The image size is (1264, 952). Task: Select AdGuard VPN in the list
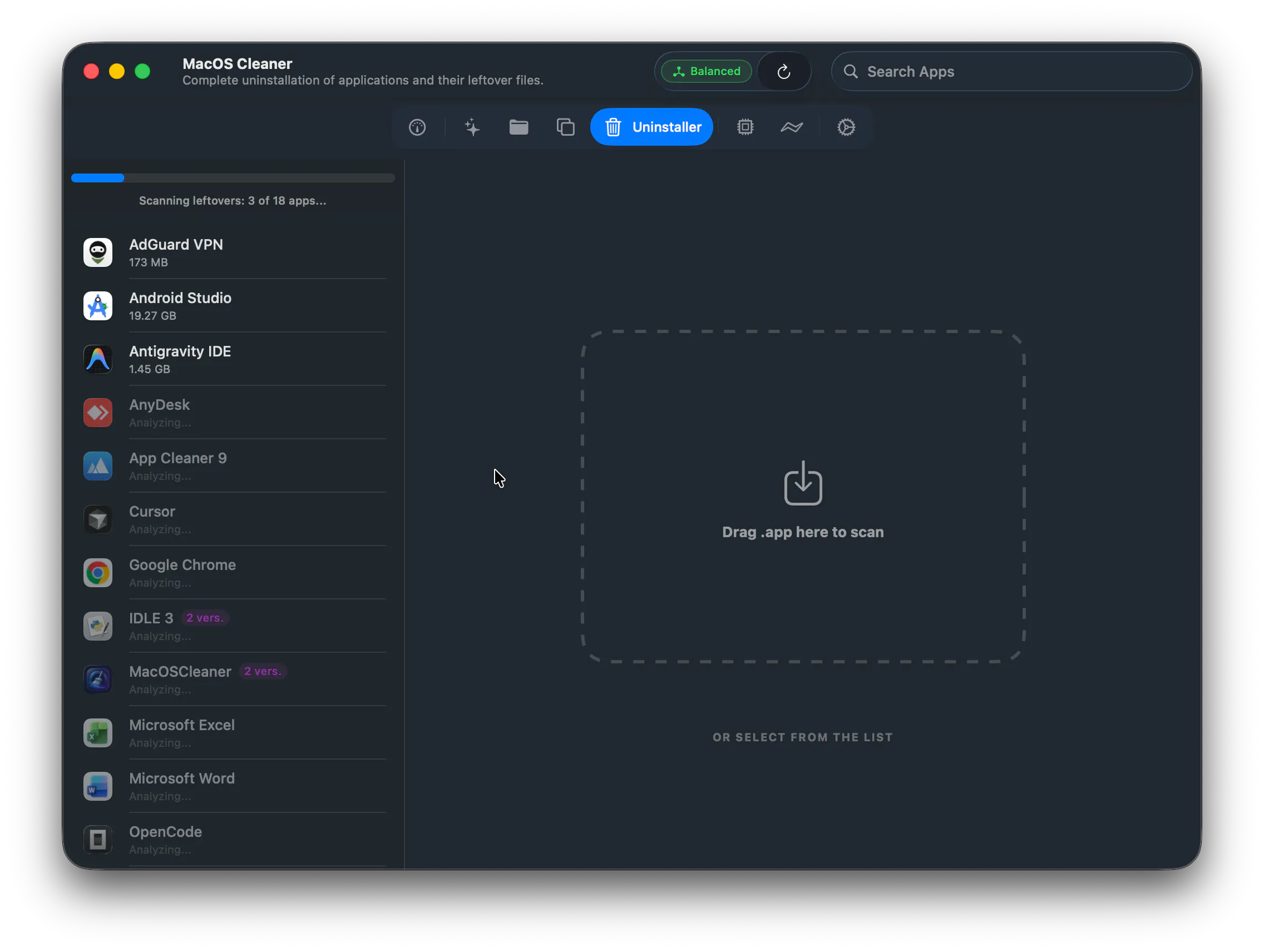click(233, 252)
